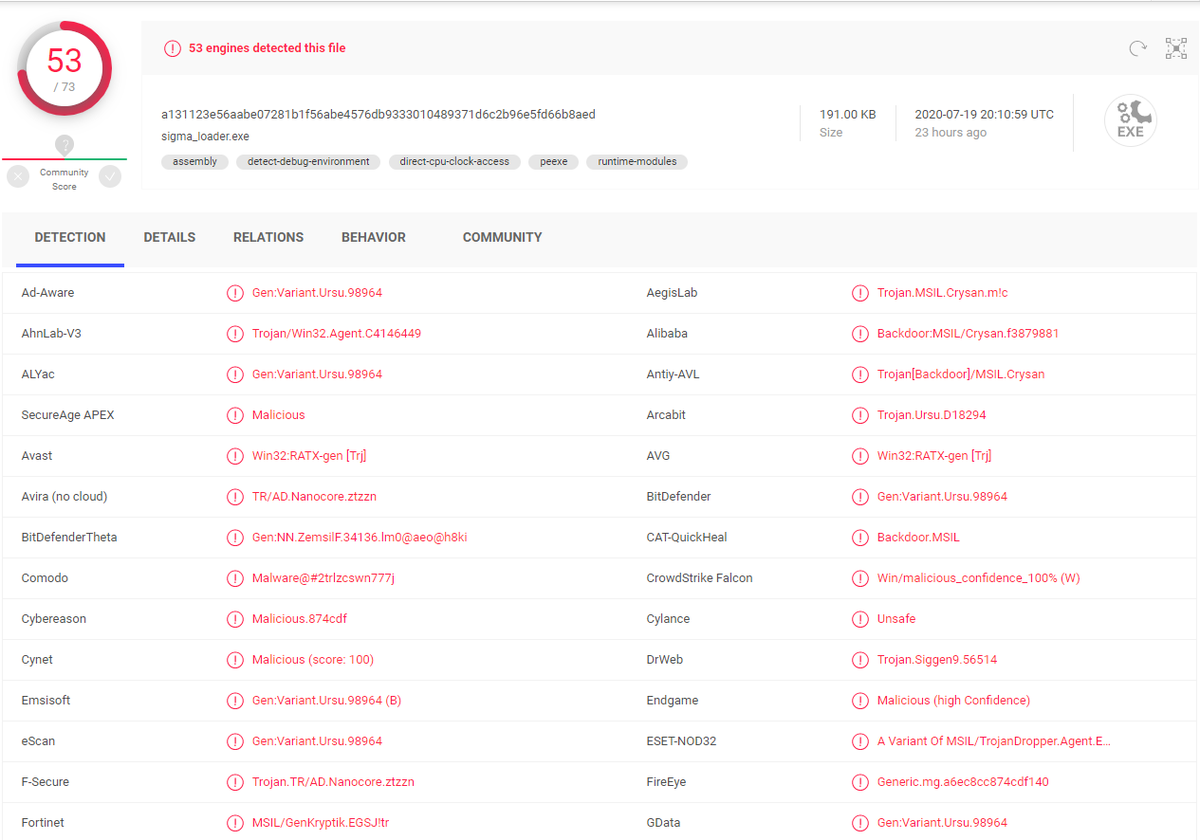Click the Win/malicious_confidence_100% (W) result
This screenshot has width=1200, height=840.
click(978, 578)
